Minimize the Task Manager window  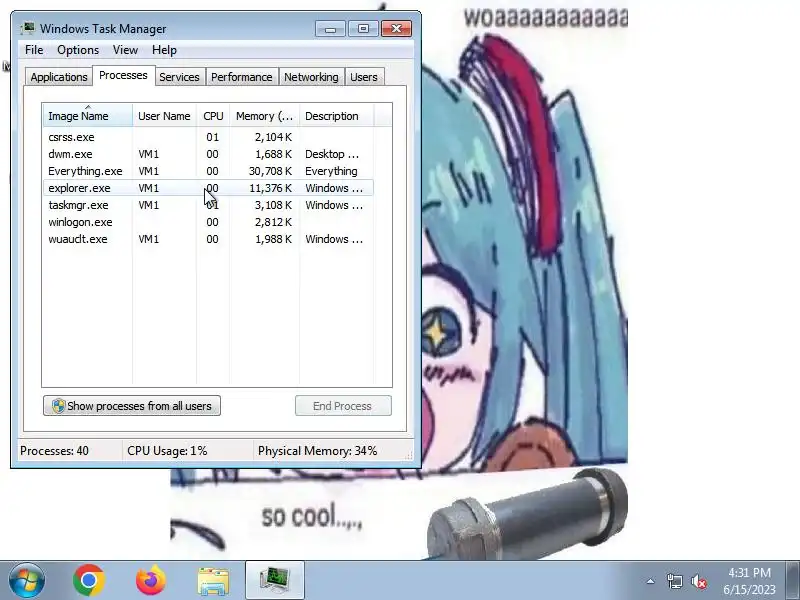click(331, 29)
